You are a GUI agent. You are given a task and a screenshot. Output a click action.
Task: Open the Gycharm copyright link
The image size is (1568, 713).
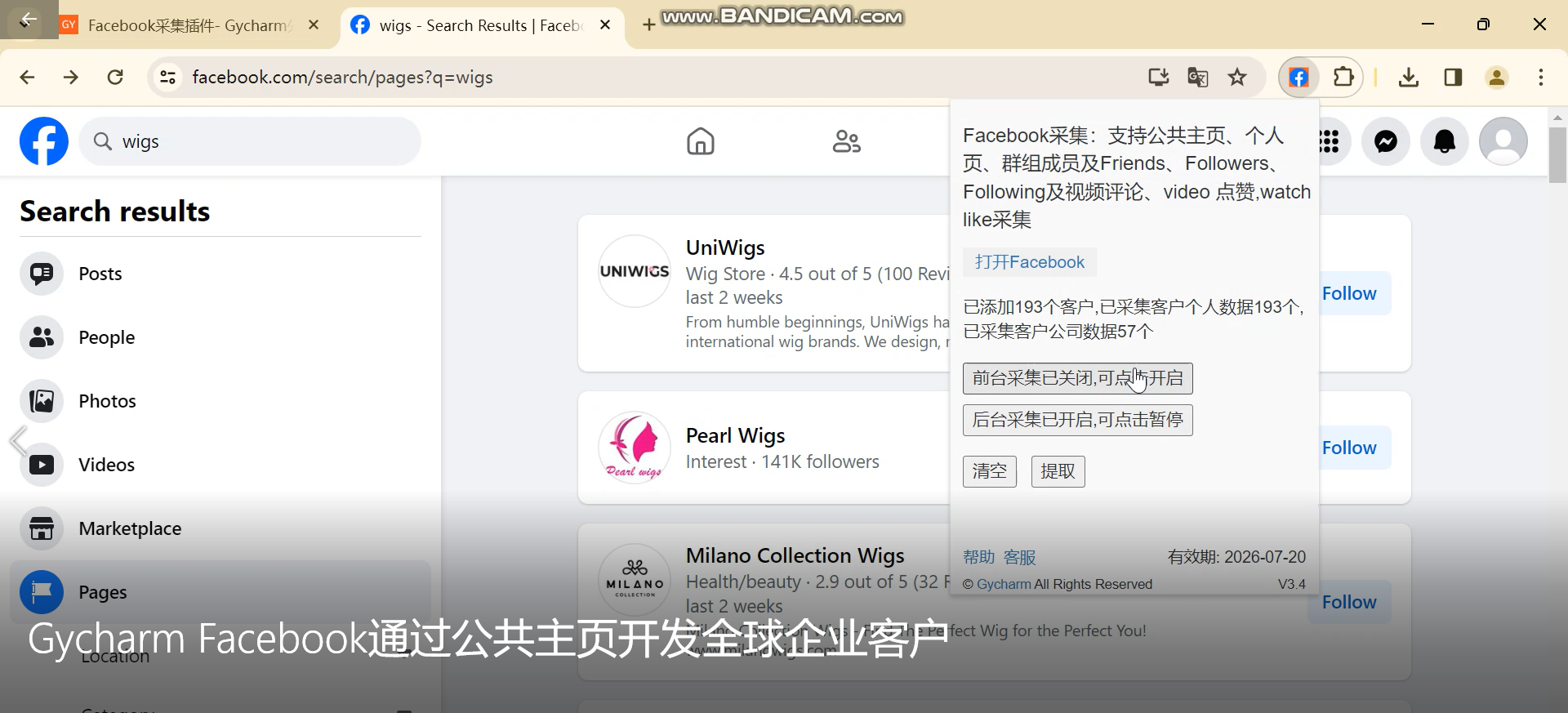(1004, 584)
